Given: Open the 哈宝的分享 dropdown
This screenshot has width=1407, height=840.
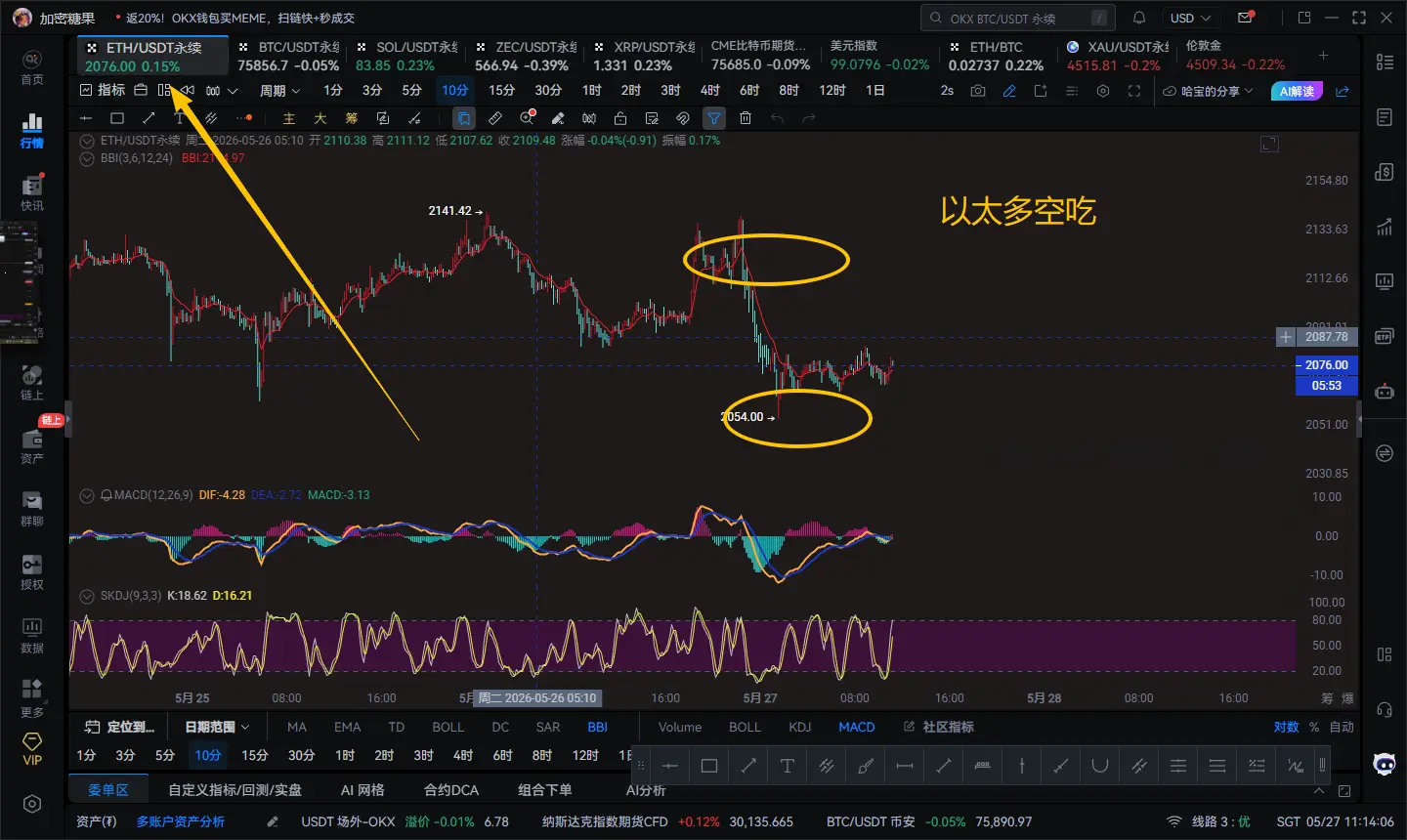Looking at the screenshot, I should (1208, 91).
